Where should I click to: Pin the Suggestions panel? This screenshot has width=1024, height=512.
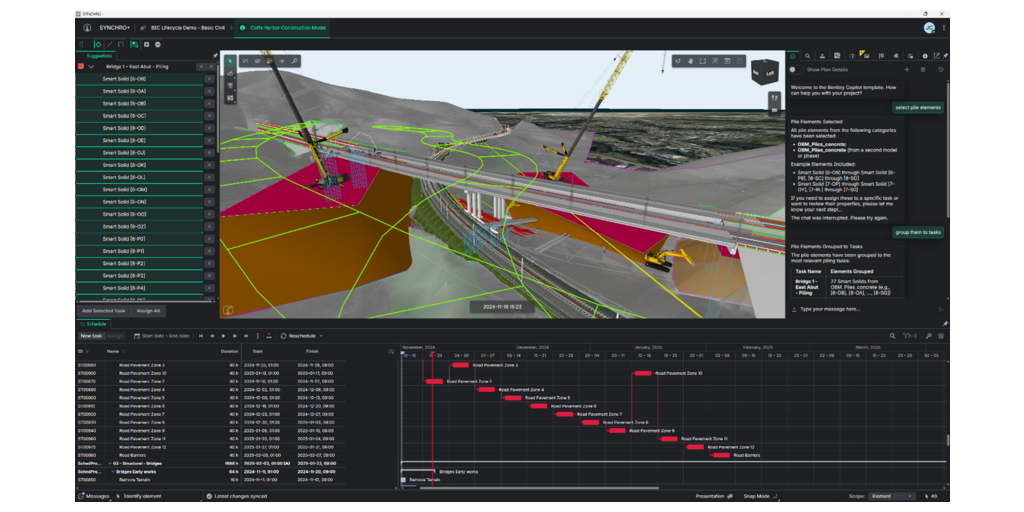[215, 55]
